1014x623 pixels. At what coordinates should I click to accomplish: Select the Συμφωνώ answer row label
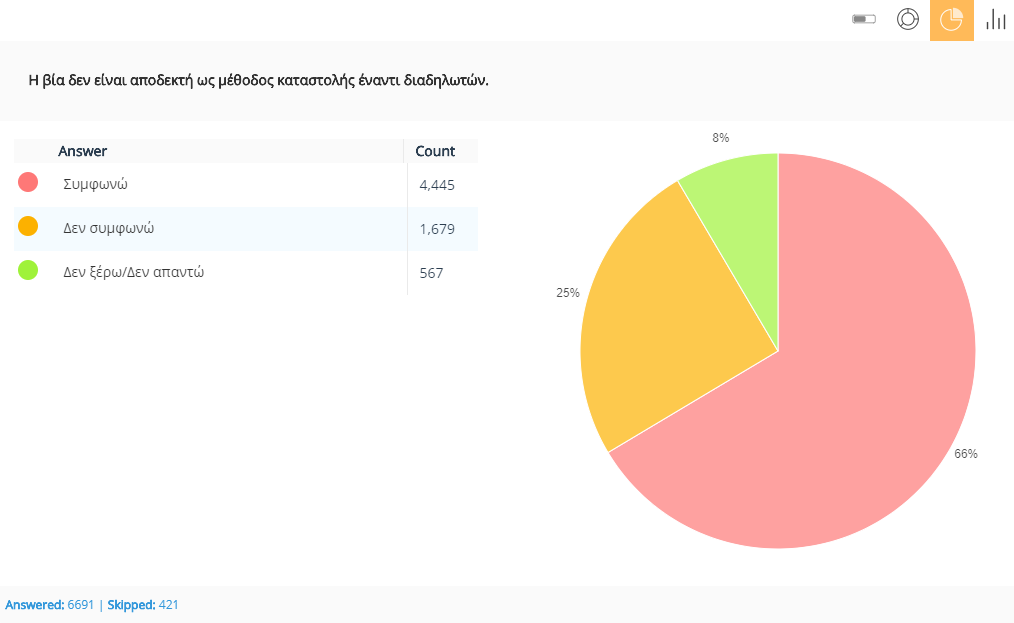pyautogui.click(x=95, y=184)
